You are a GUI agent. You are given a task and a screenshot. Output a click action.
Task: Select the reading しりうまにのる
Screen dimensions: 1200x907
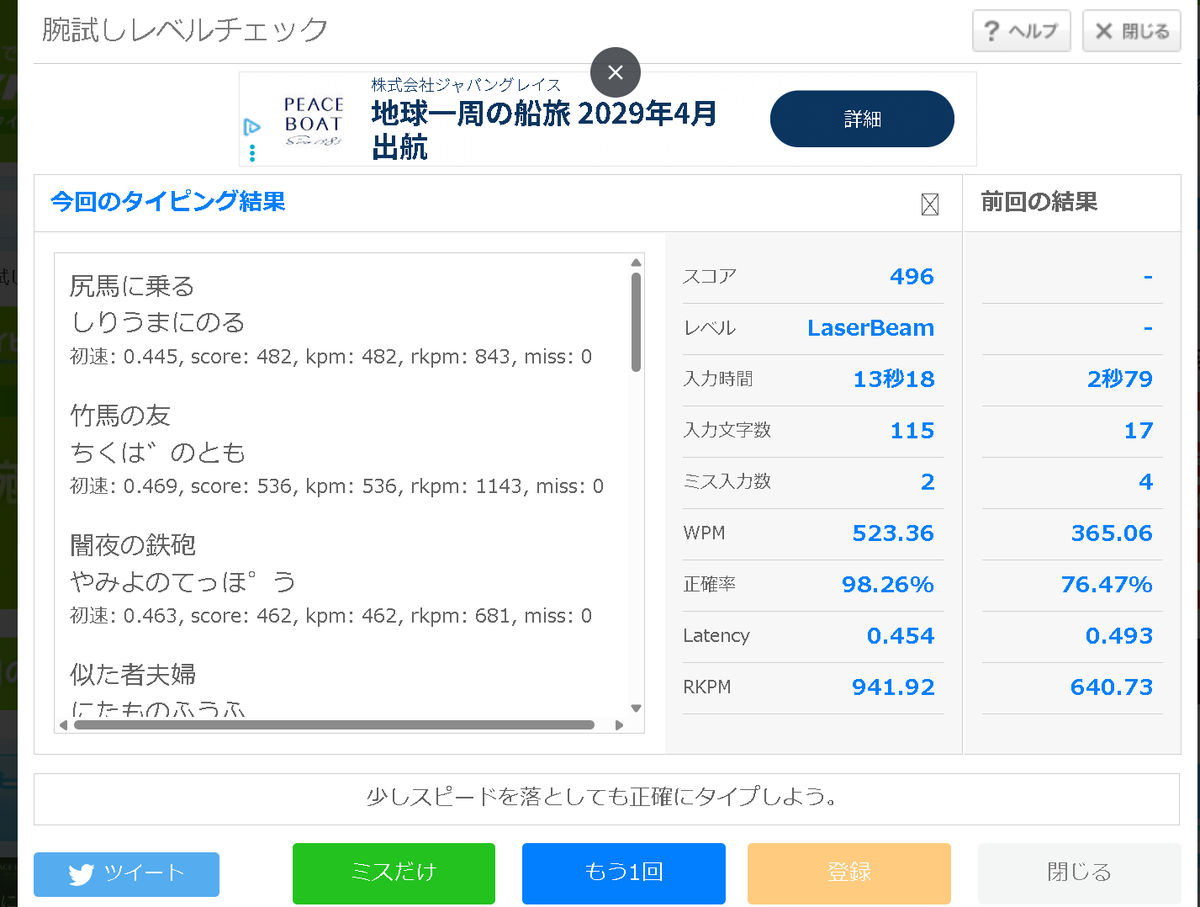pos(157,323)
